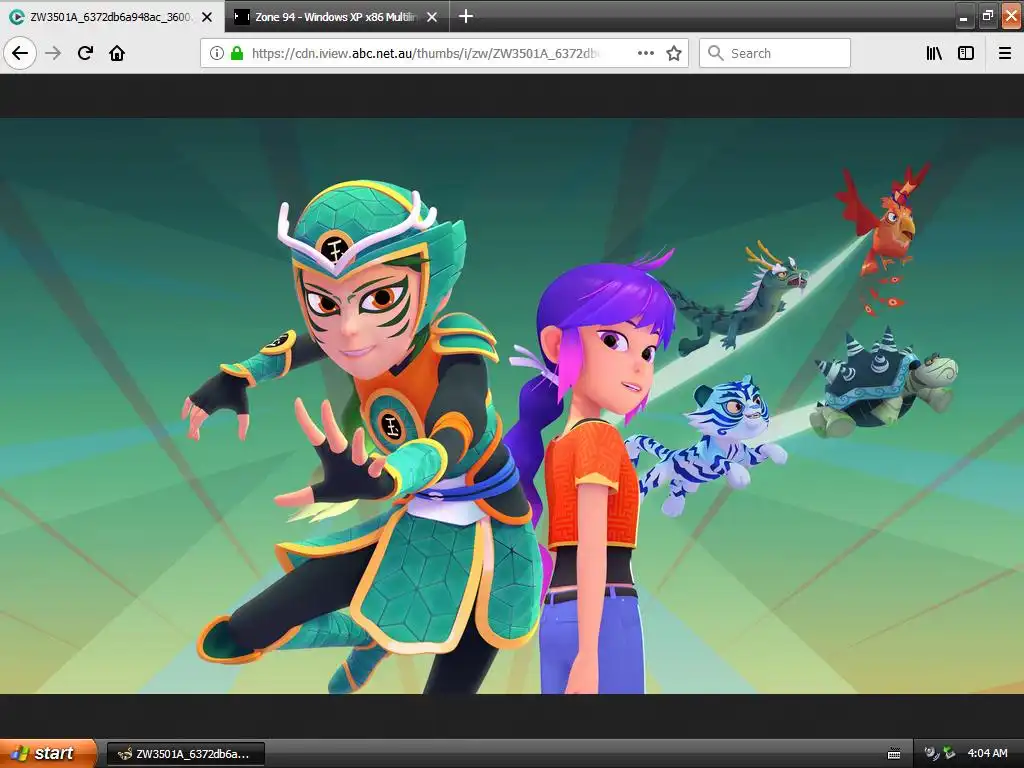Minimize the Firefox window
Screen dimensions: 1024x768
click(963, 16)
